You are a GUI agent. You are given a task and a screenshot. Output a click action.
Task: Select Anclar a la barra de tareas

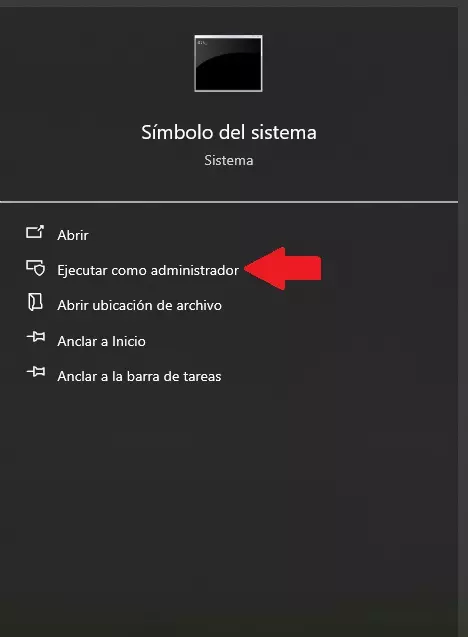click(x=139, y=376)
